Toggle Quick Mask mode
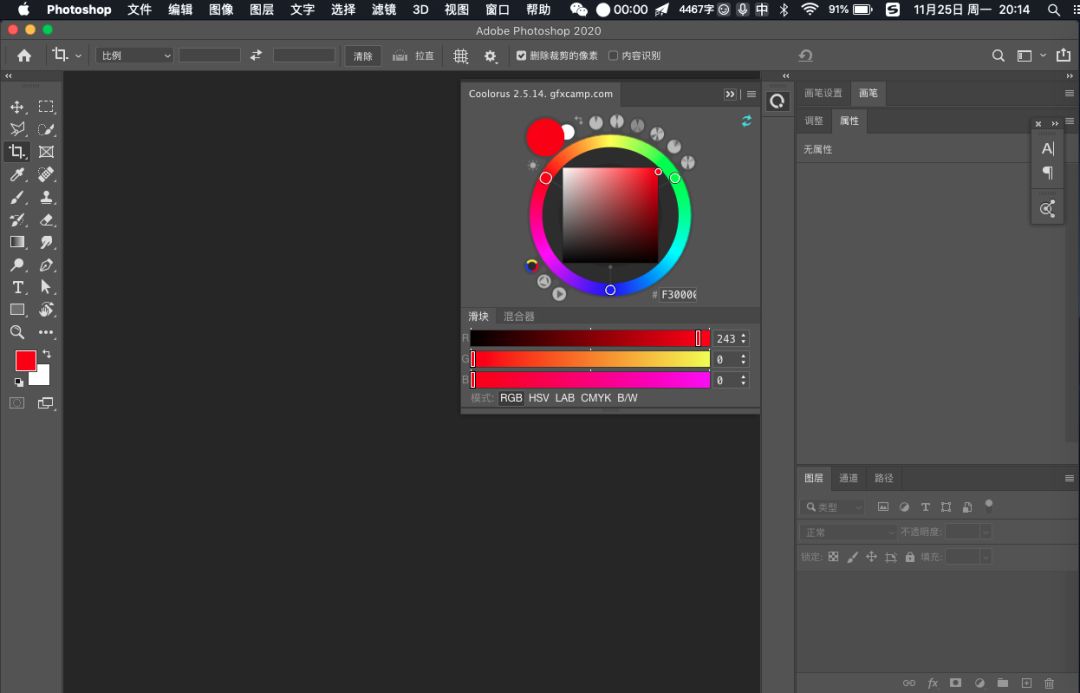Screen dimensions: 1080x693 [17, 403]
